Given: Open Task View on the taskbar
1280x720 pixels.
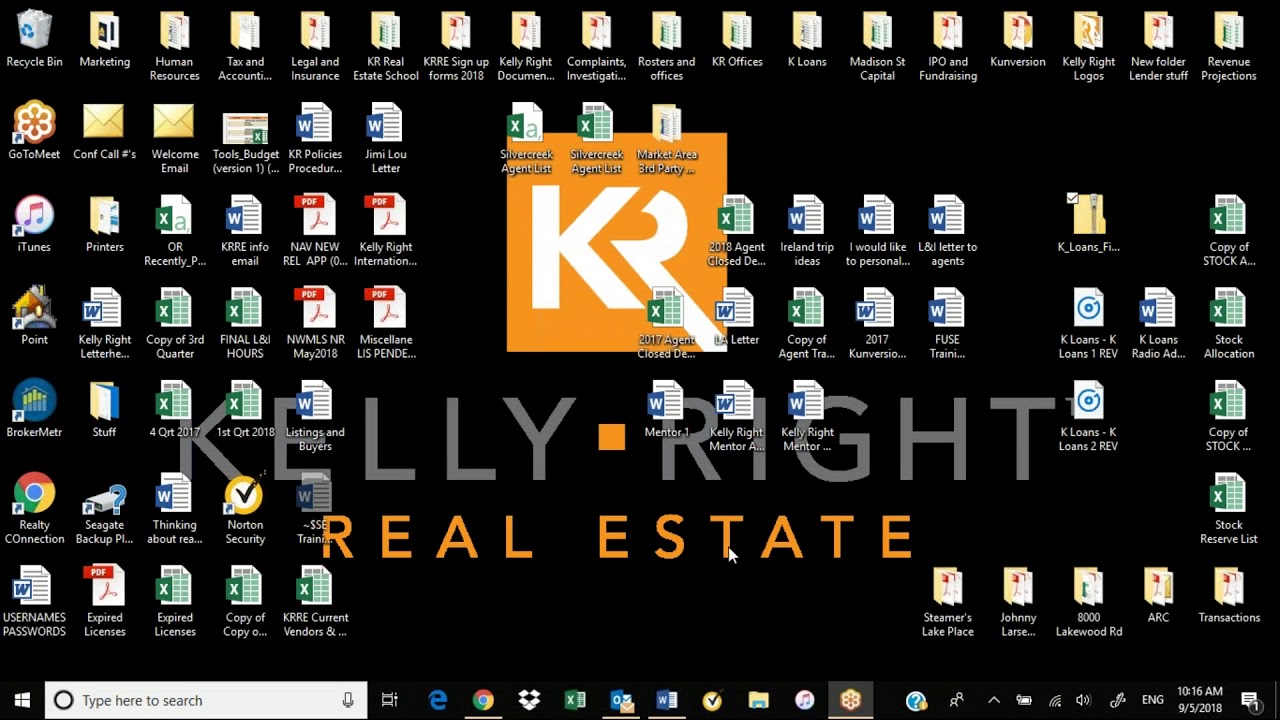Looking at the screenshot, I should (390, 700).
